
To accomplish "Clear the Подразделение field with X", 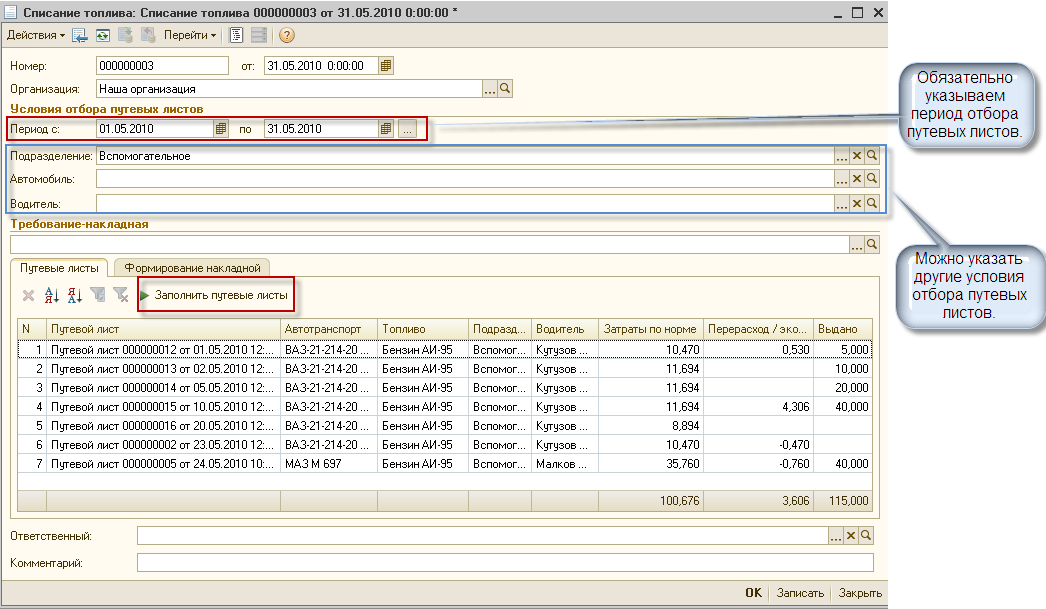I will [x=857, y=156].
